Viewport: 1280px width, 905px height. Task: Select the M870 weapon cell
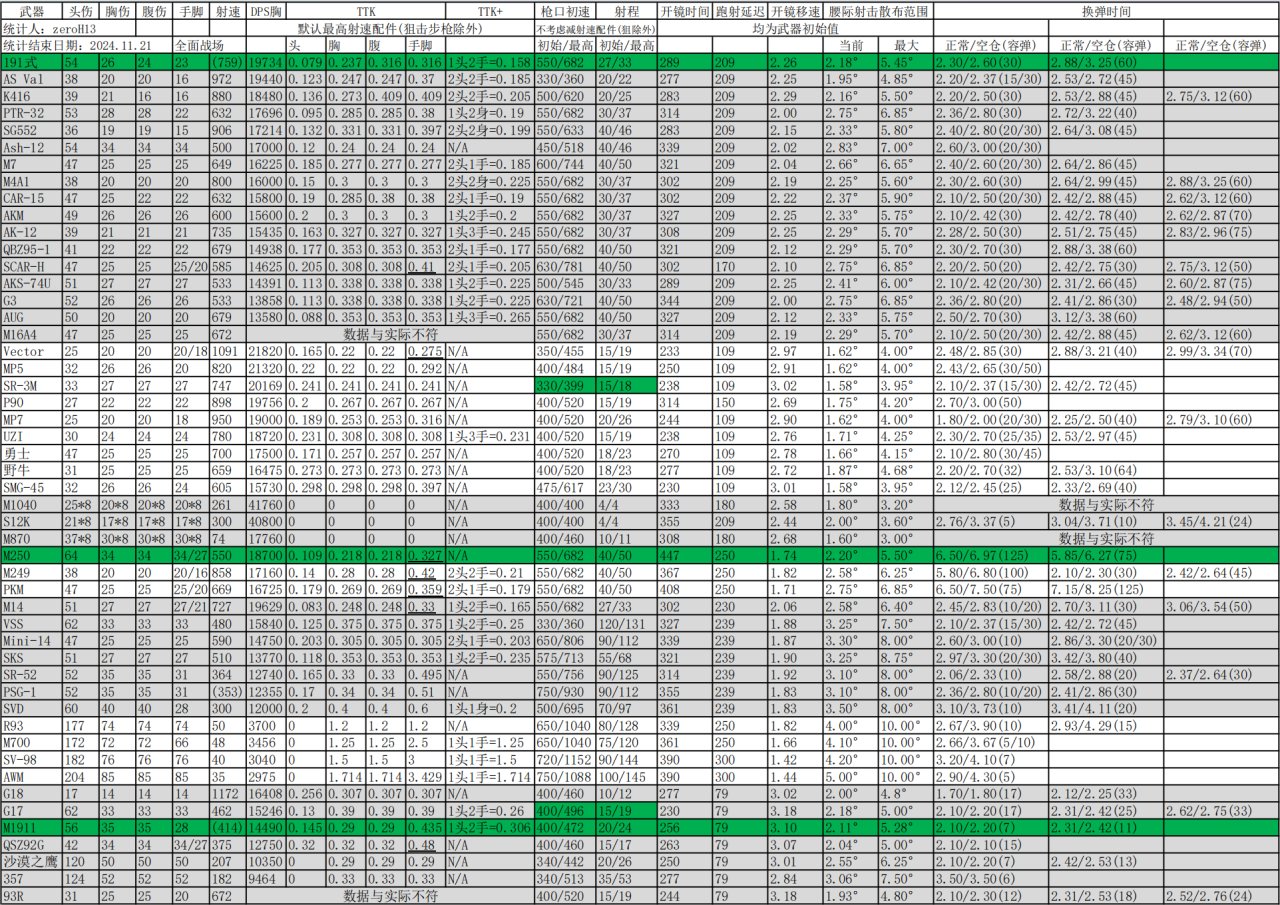30,538
